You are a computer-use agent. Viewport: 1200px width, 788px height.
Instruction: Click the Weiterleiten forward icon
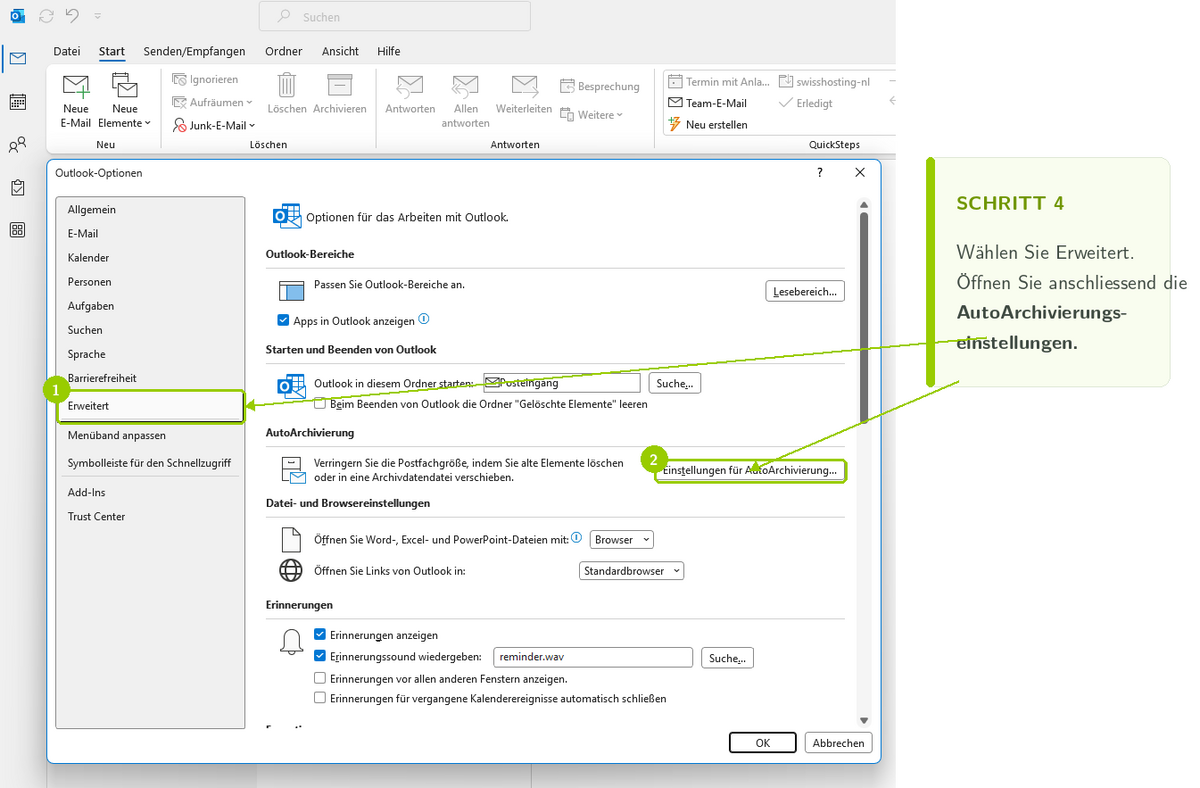(524, 85)
